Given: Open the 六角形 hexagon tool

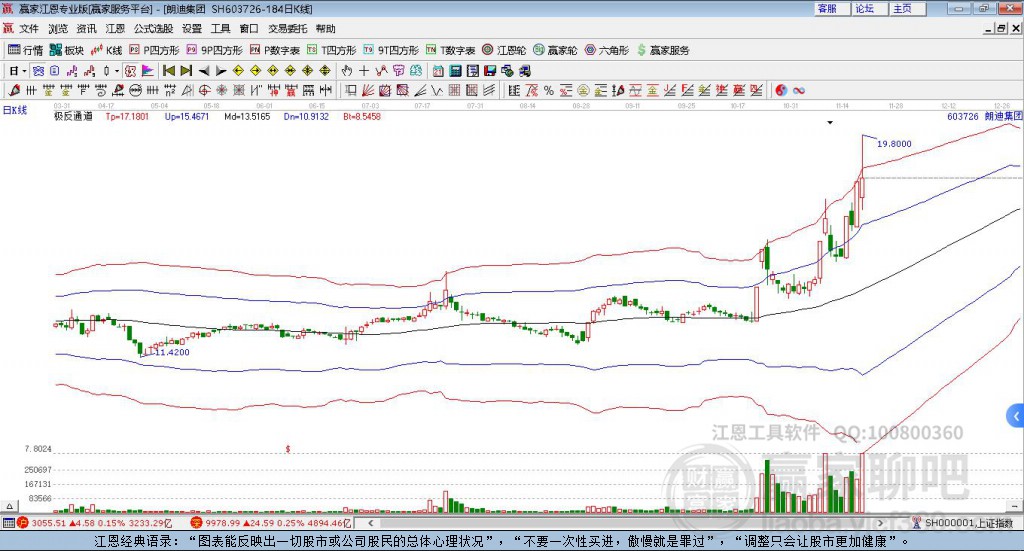Looking at the screenshot, I should pyautogui.click(x=607, y=50).
